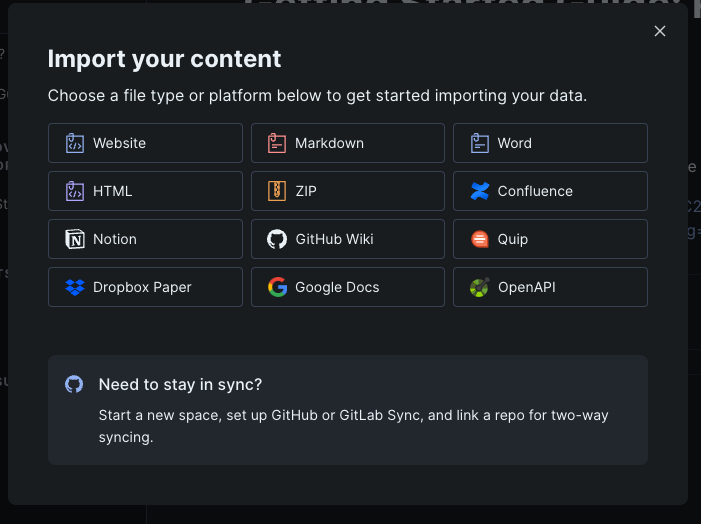Select HTML text label option
701x524 pixels.
click(x=113, y=191)
